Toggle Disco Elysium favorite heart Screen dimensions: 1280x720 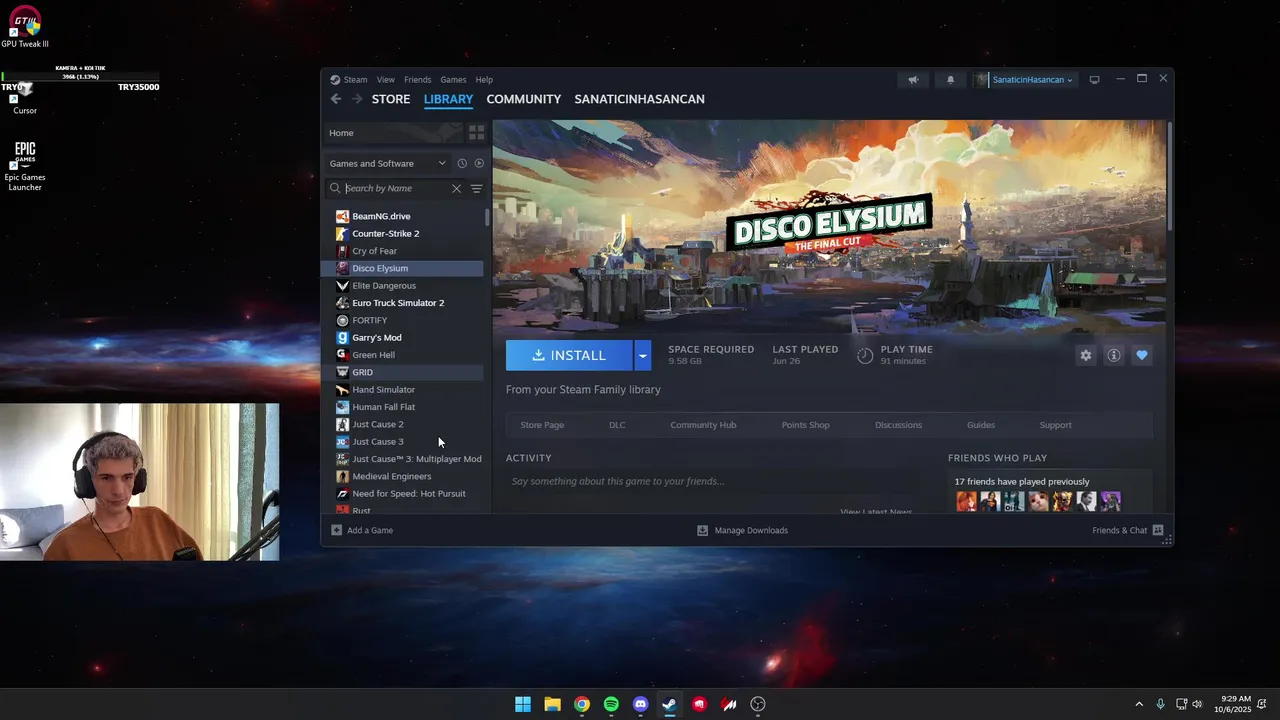click(1141, 355)
